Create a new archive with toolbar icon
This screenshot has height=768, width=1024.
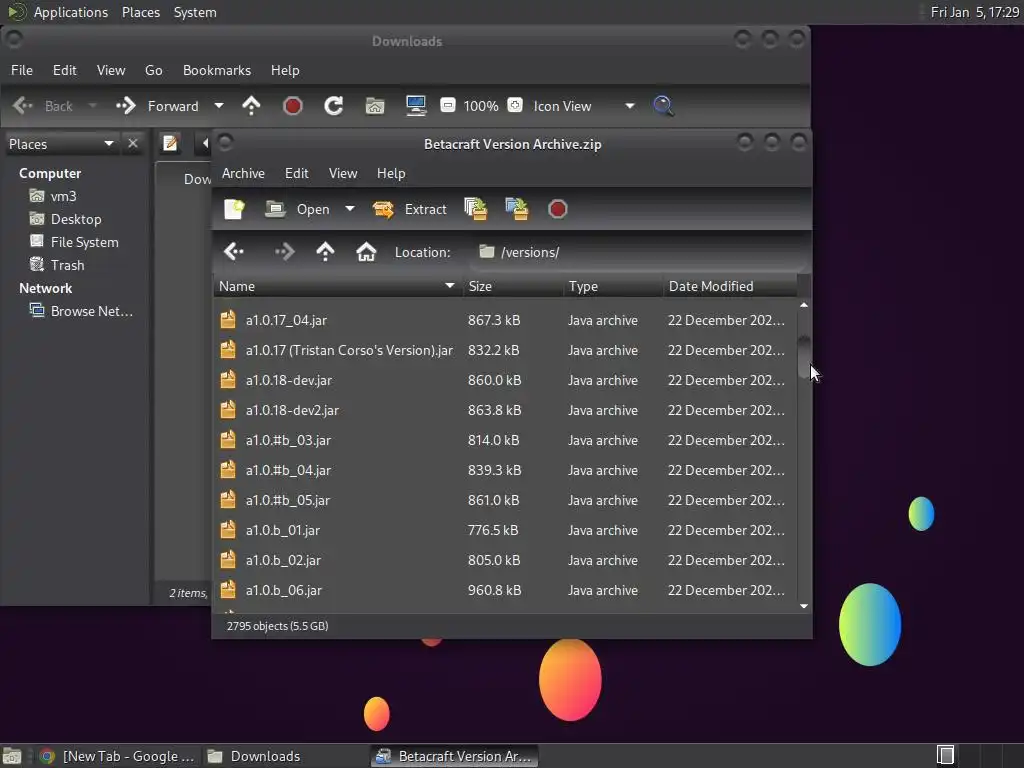[x=234, y=209]
